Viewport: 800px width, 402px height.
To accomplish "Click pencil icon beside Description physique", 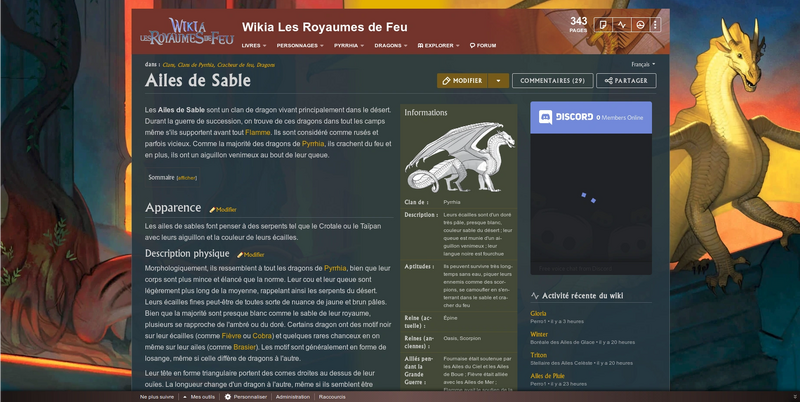I will 240,255.
